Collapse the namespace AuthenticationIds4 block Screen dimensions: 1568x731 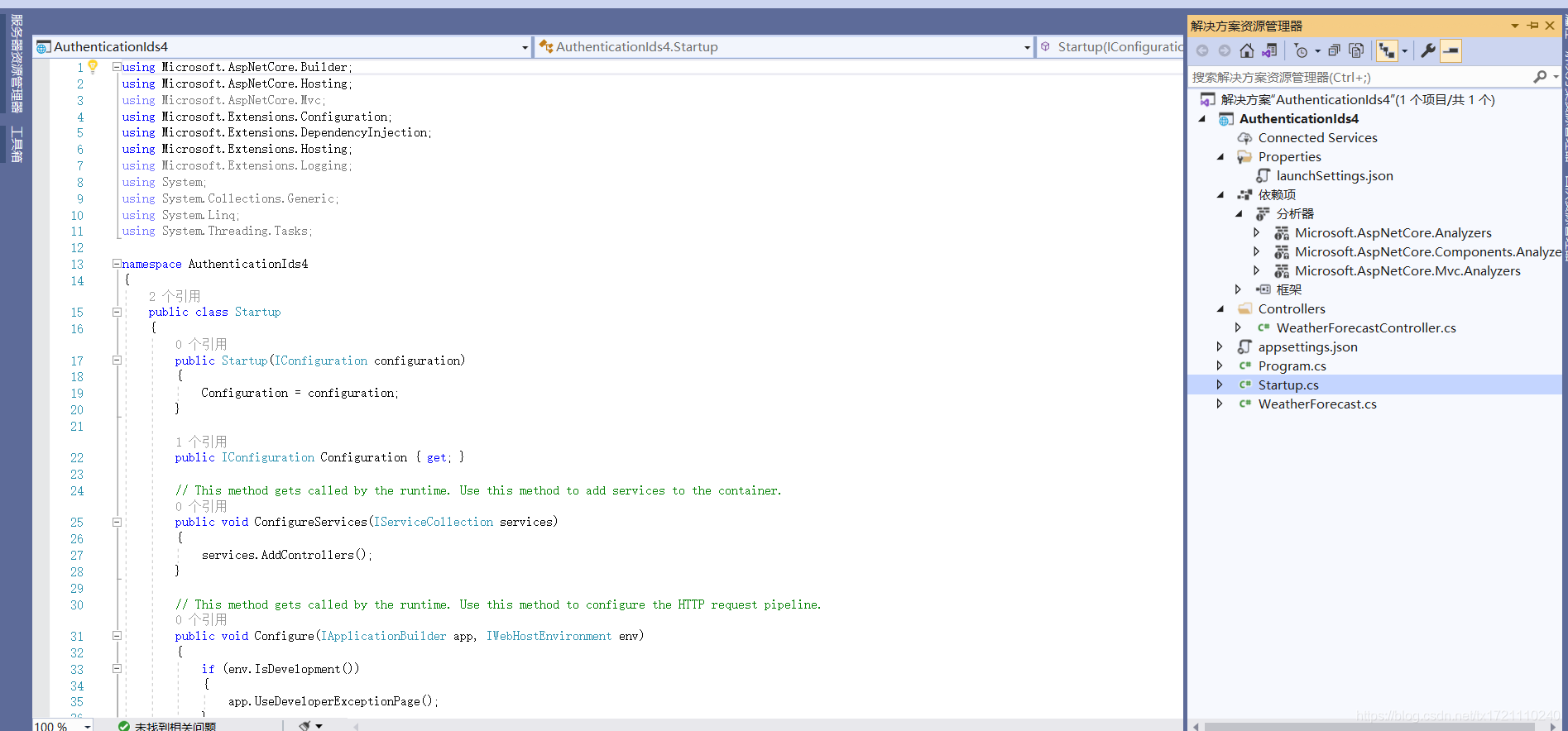(117, 264)
